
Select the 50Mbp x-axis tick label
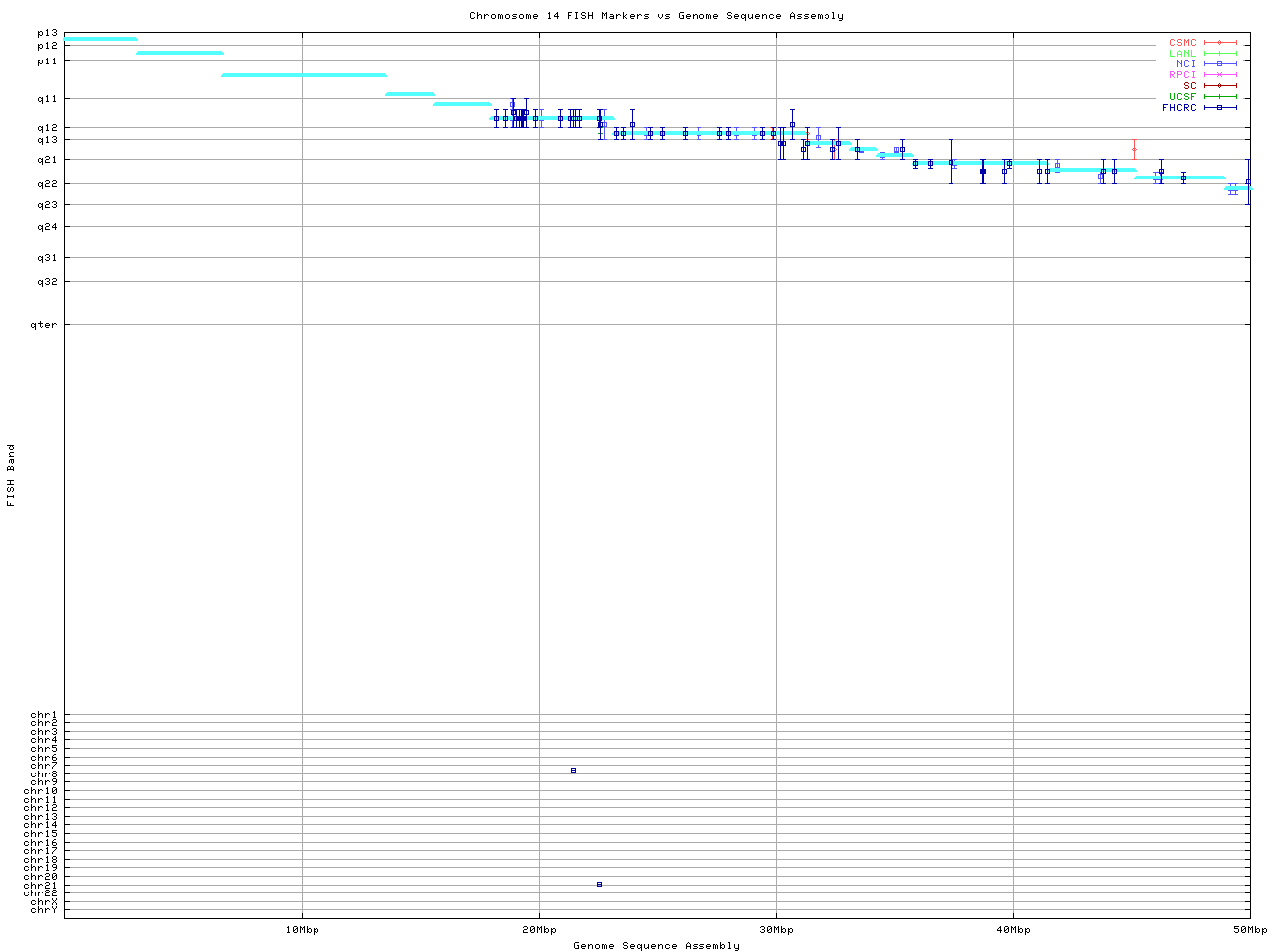pos(1249,930)
